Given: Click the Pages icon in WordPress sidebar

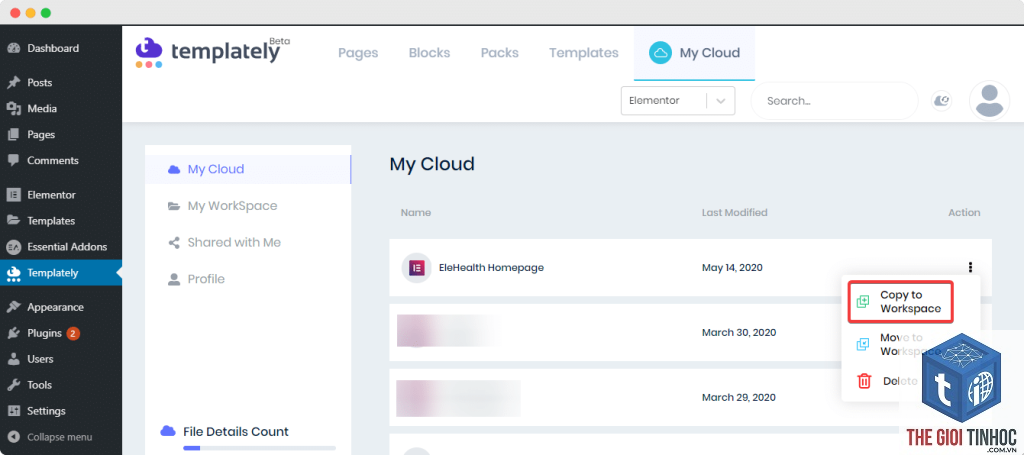Looking at the screenshot, I should click(13, 135).
